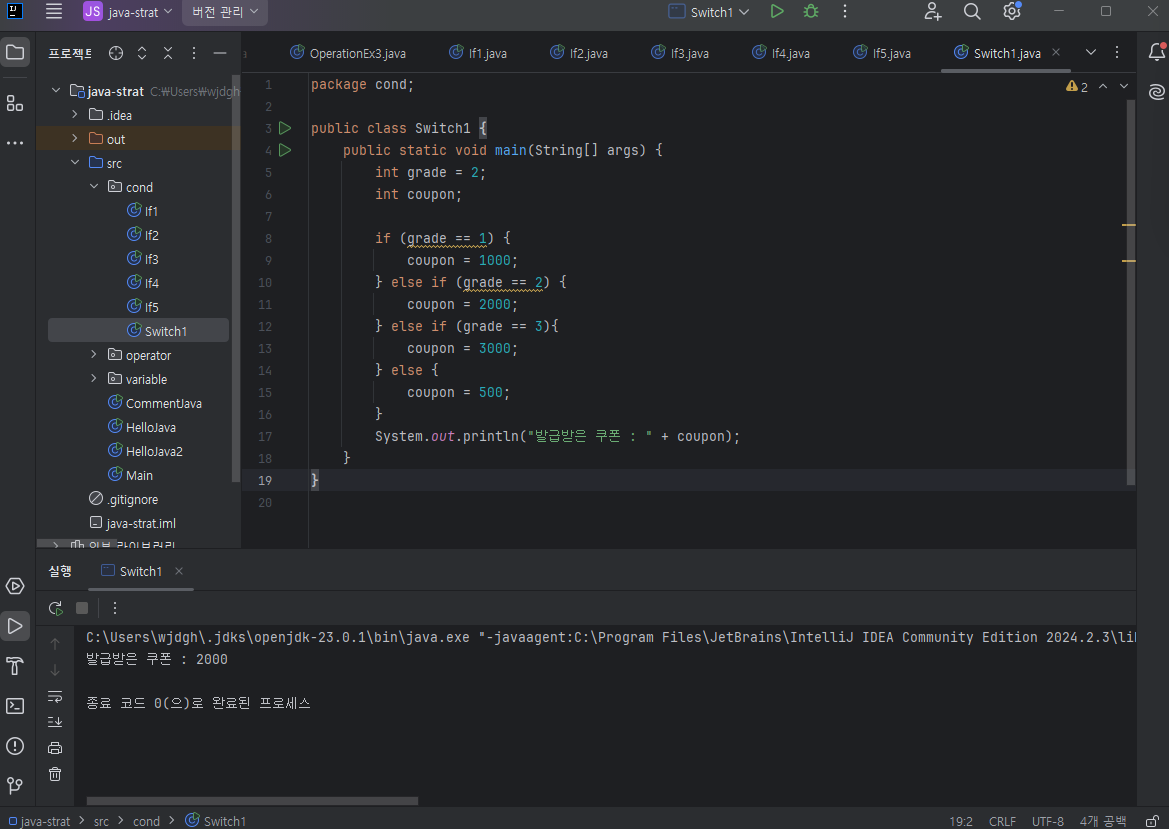The width and height of the screenshot is (1169, 829).
Task: Expand all nodes in project tree
Action: pyautogui.click(x=142, y=53)
